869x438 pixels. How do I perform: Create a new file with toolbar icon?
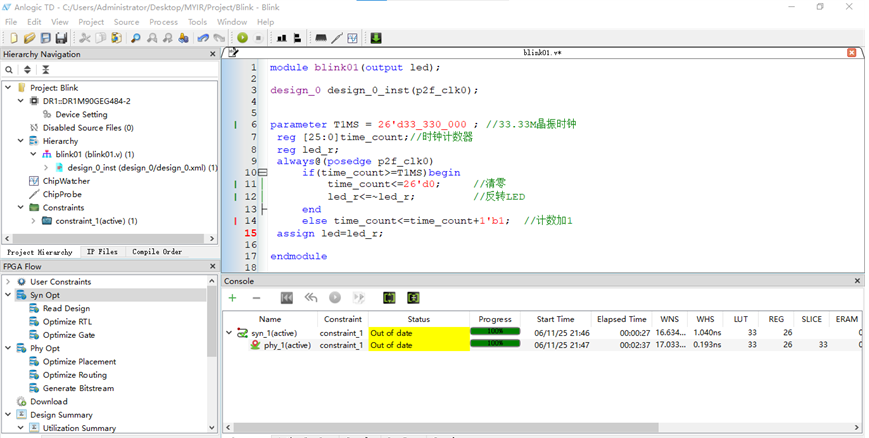click(14, 38)
